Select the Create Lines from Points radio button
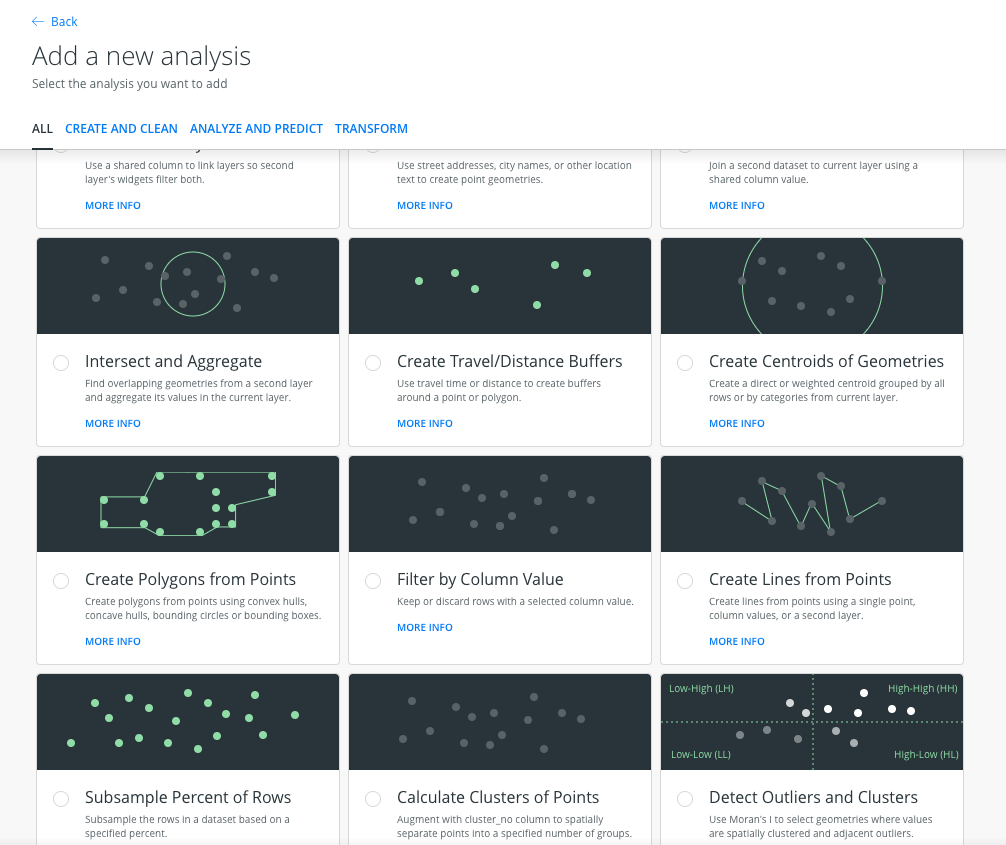The image size is (1006, 845). [685, 581]
